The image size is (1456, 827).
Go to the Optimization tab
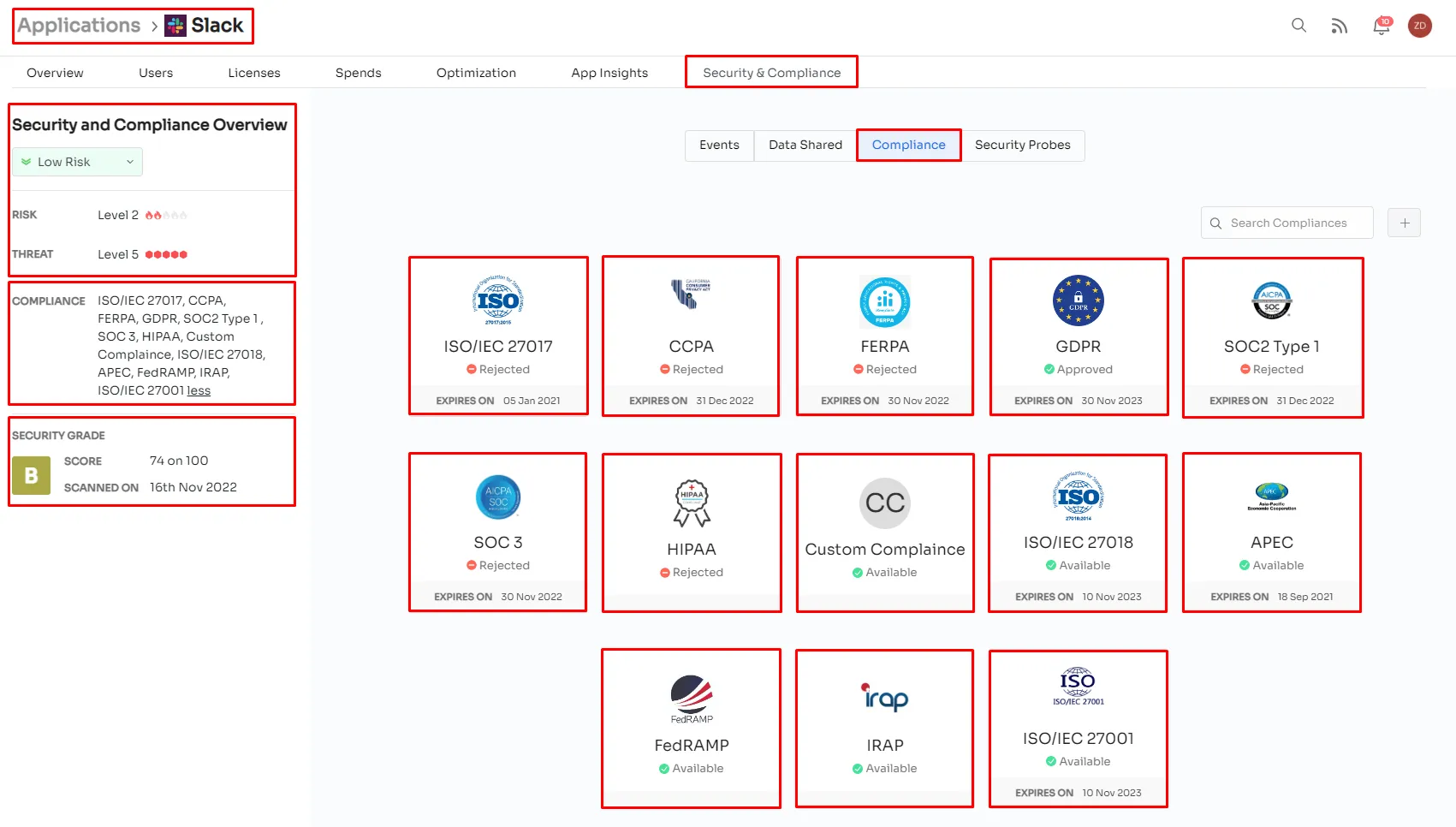pos(476,73)
